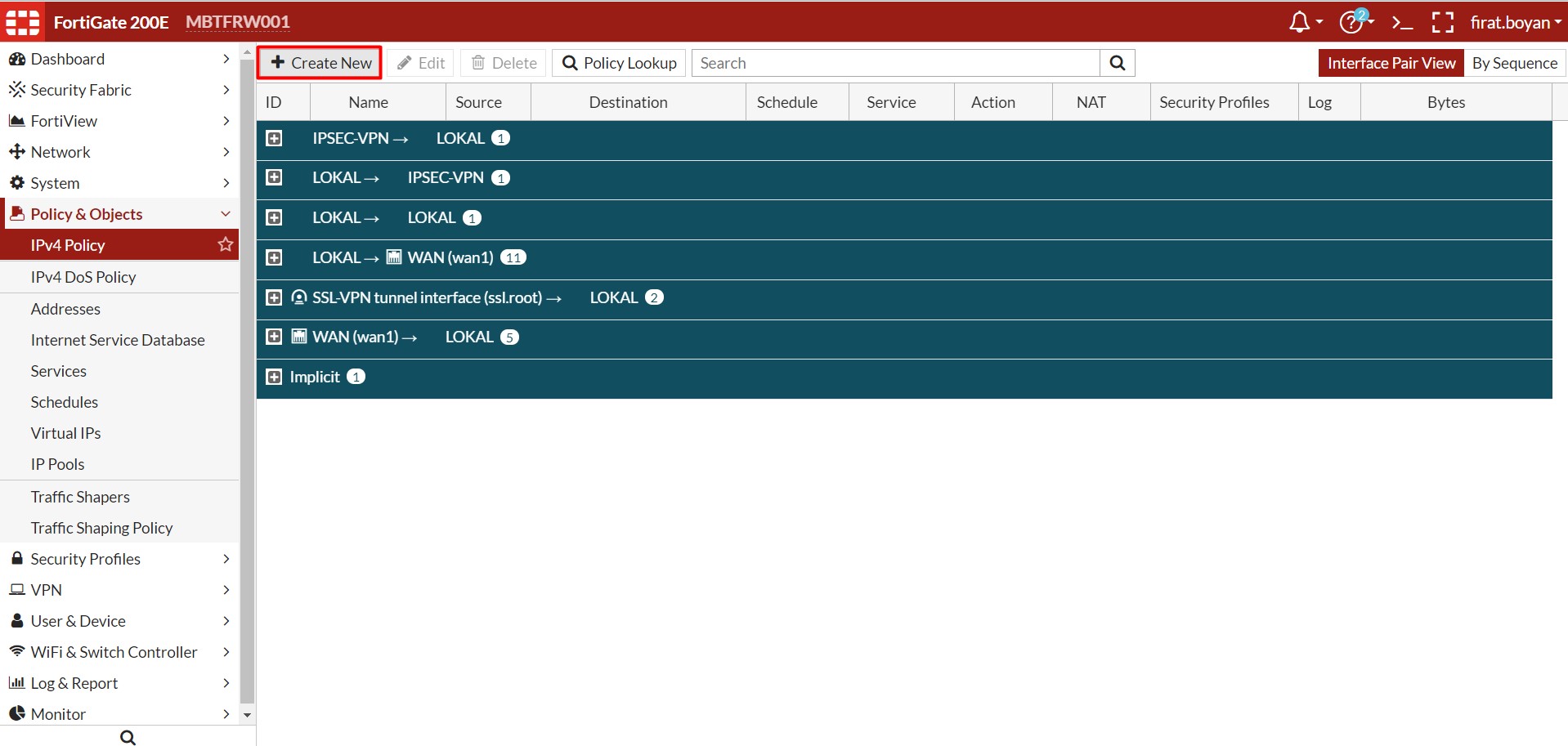Click the Delete button
The width and height of the screenshot is (1568, 746).
click(504, 63)
